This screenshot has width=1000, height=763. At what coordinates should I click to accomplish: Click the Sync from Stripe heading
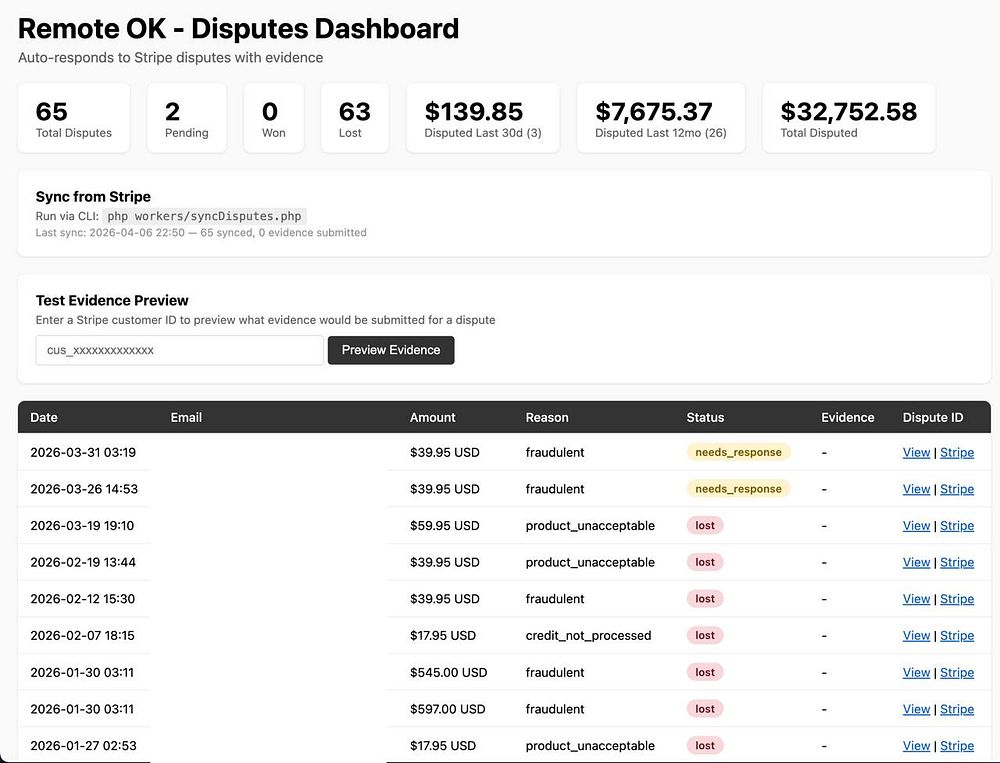click(93, 196)
